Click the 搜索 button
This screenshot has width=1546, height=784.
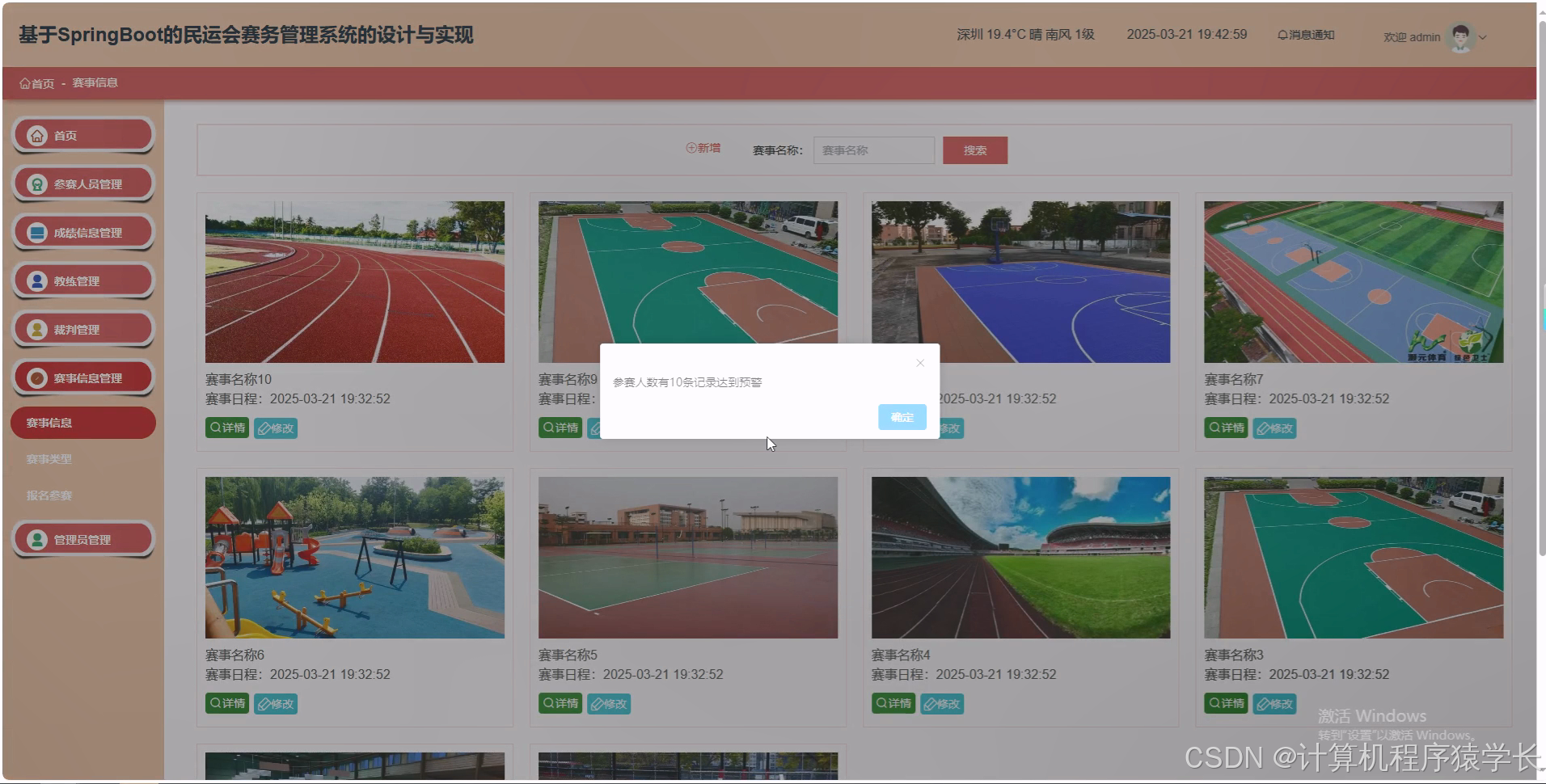click(975, 150)
